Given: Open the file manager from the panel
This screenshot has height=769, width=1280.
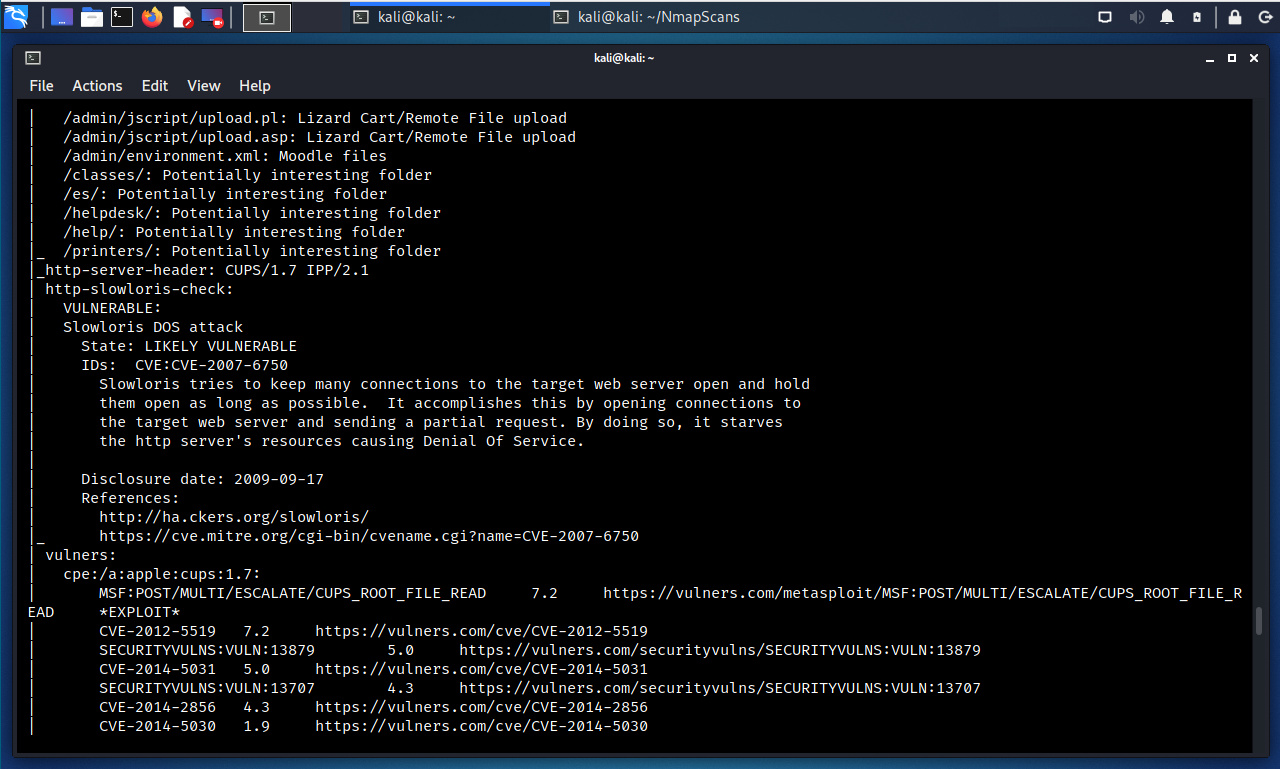Looking at the screenshot, I should pos(92,17).
